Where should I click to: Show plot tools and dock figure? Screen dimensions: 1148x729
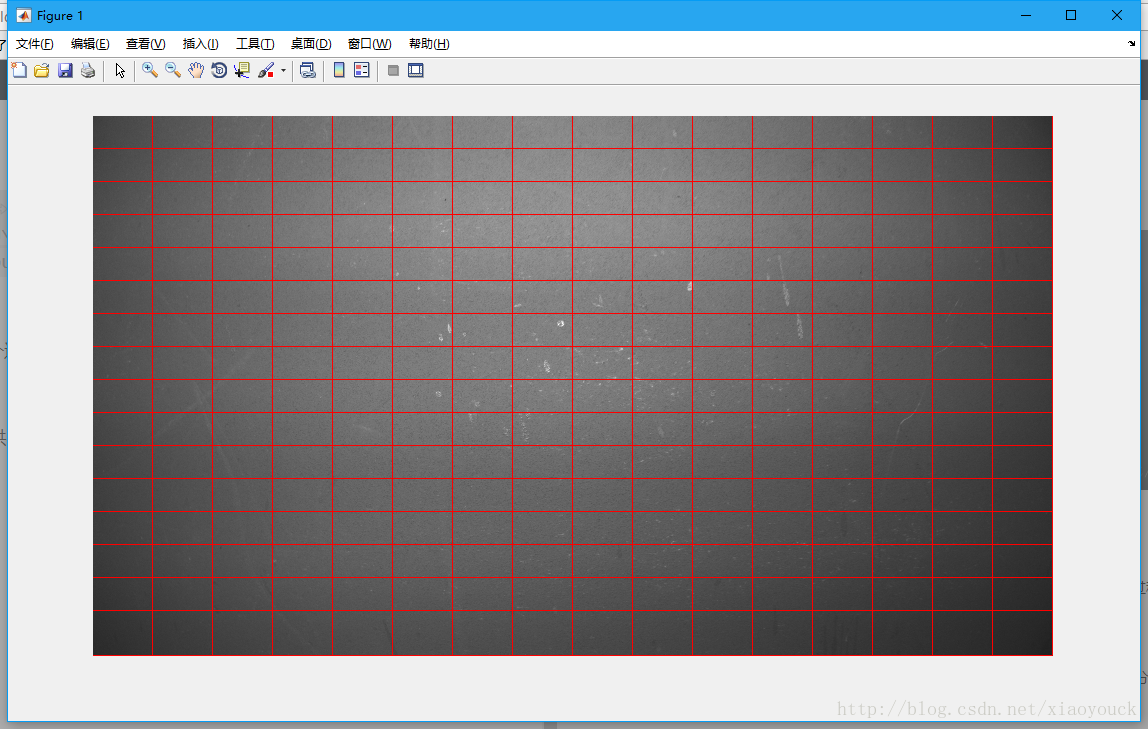click(x=416, y=70)
